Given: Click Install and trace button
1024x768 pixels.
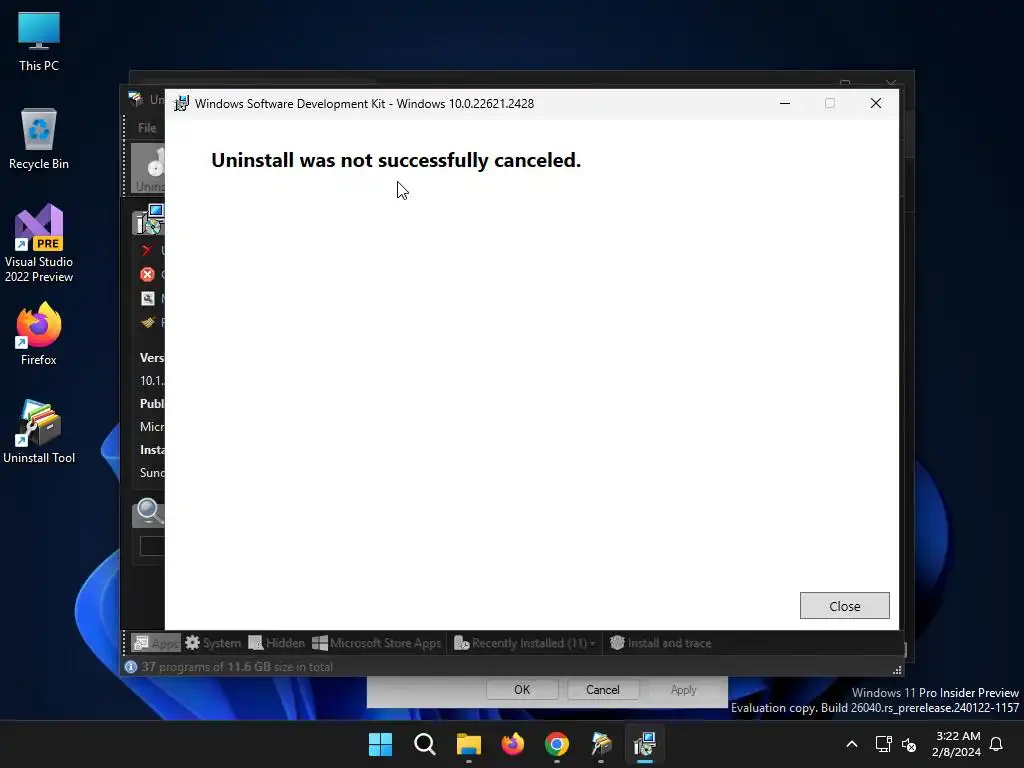Looking at the screenshot, I should [660, 643].
